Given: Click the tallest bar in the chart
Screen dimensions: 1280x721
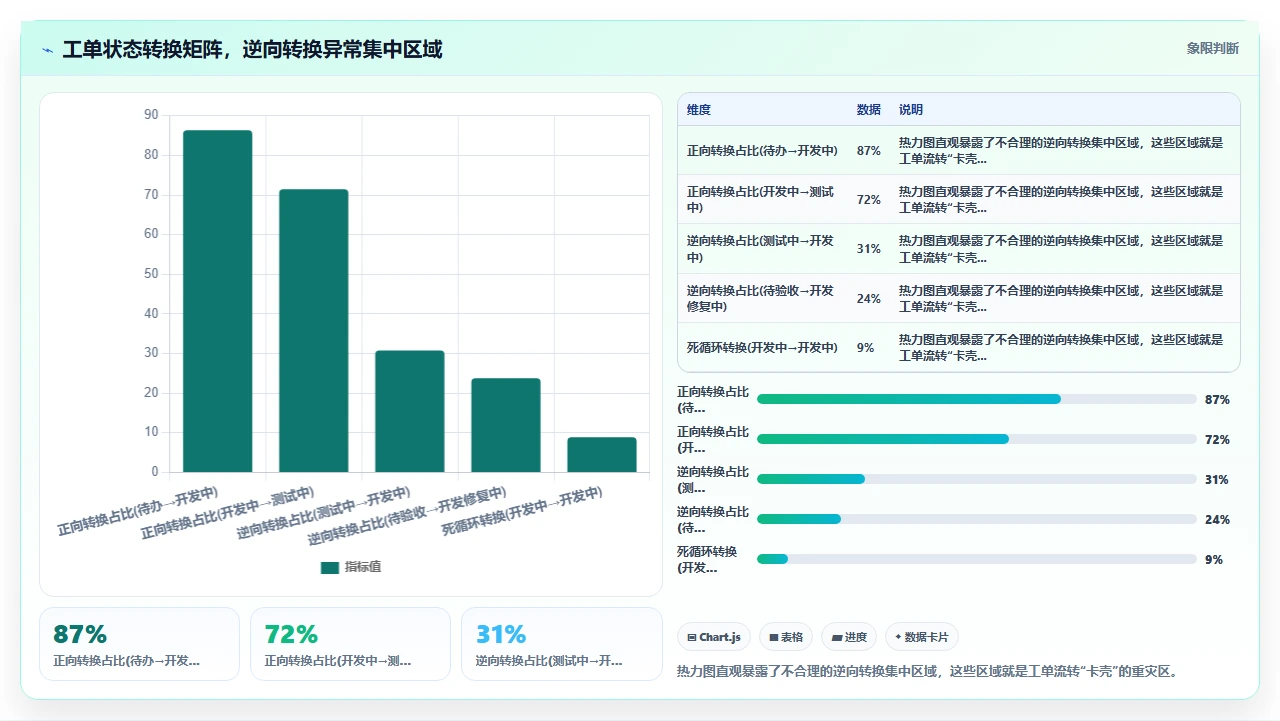Looking at the screenshot, I should [218, 301].
